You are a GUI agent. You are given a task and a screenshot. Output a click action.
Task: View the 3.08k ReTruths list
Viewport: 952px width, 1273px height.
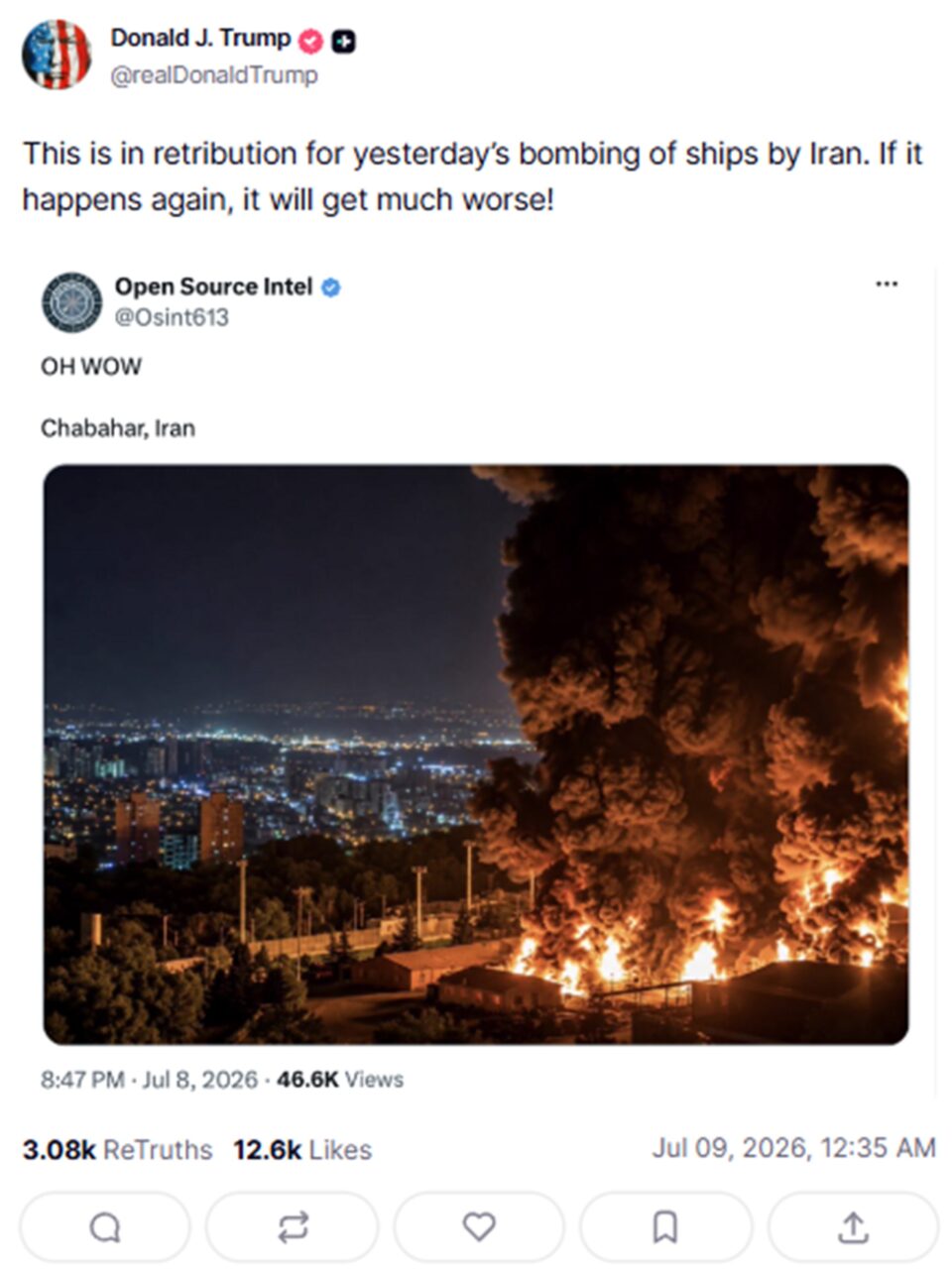pos(117,1150)
